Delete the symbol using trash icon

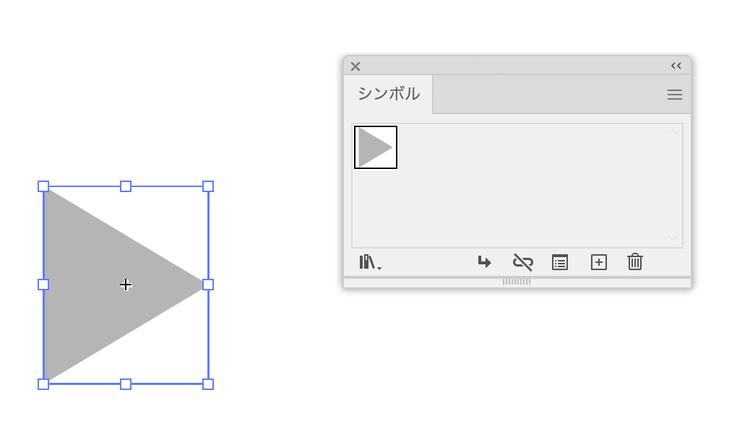(x=635, y=262)
